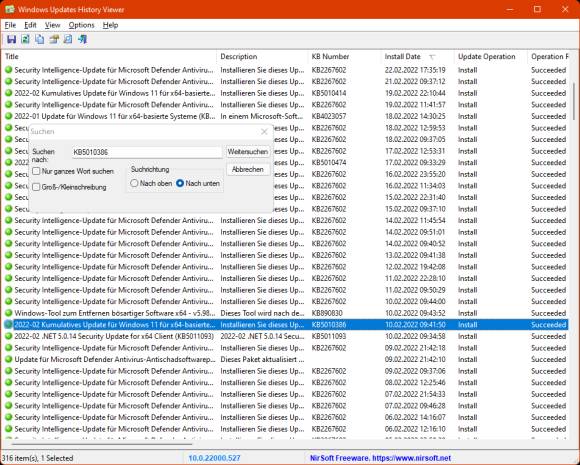Select the 'In einem Microsoft-Soft...' description cell
The image size is (580, 465).
coord(262,116)
